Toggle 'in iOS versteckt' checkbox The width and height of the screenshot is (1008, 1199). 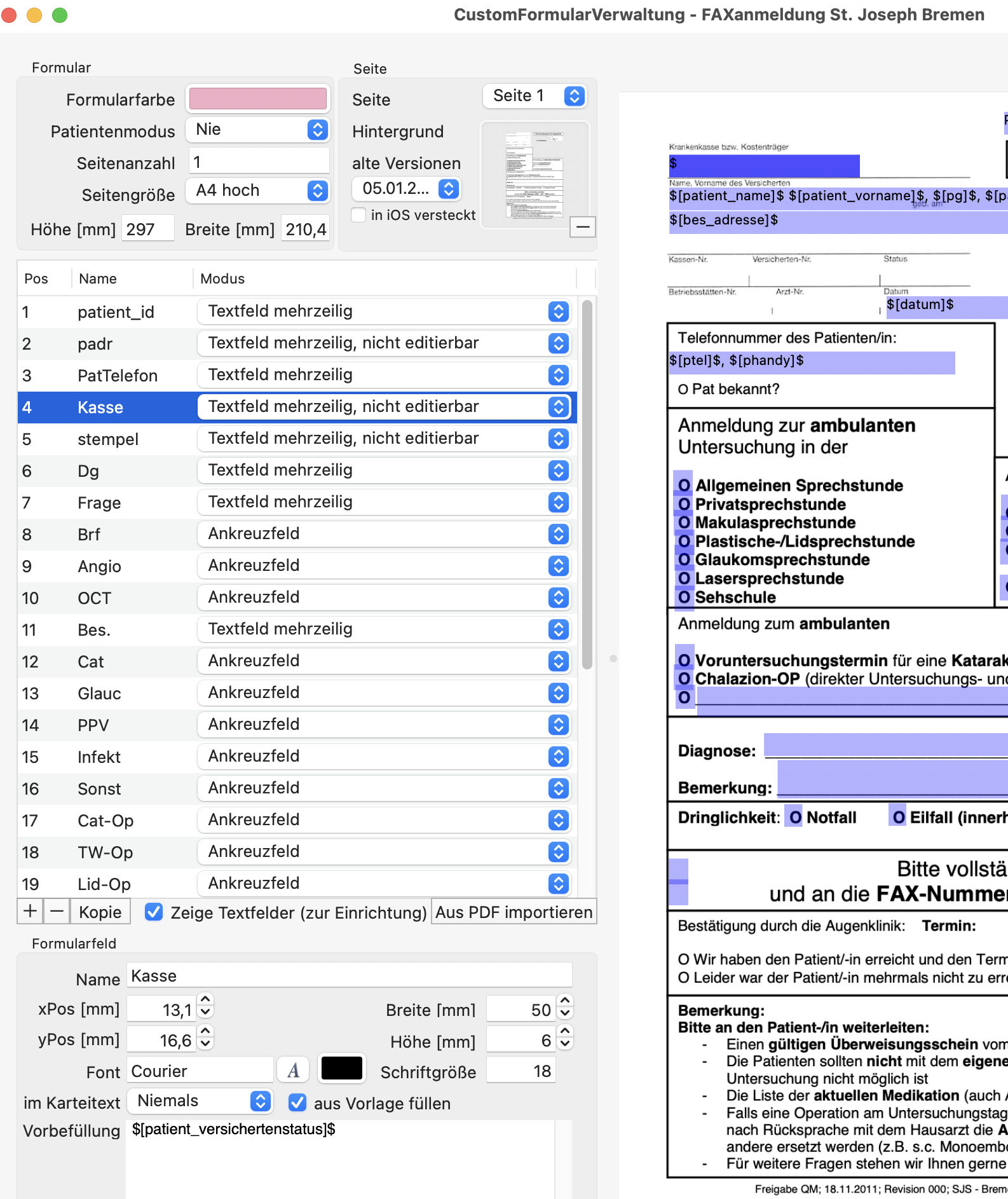pyautogui.click(x=359, y=215)
